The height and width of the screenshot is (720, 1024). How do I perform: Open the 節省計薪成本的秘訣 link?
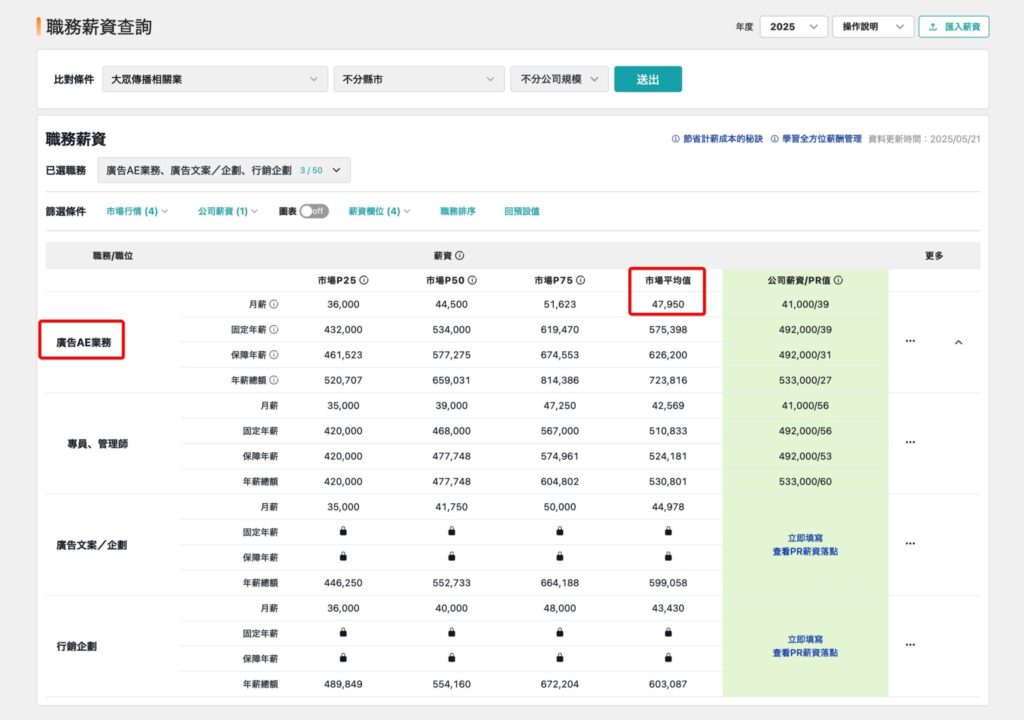[717, 139]
